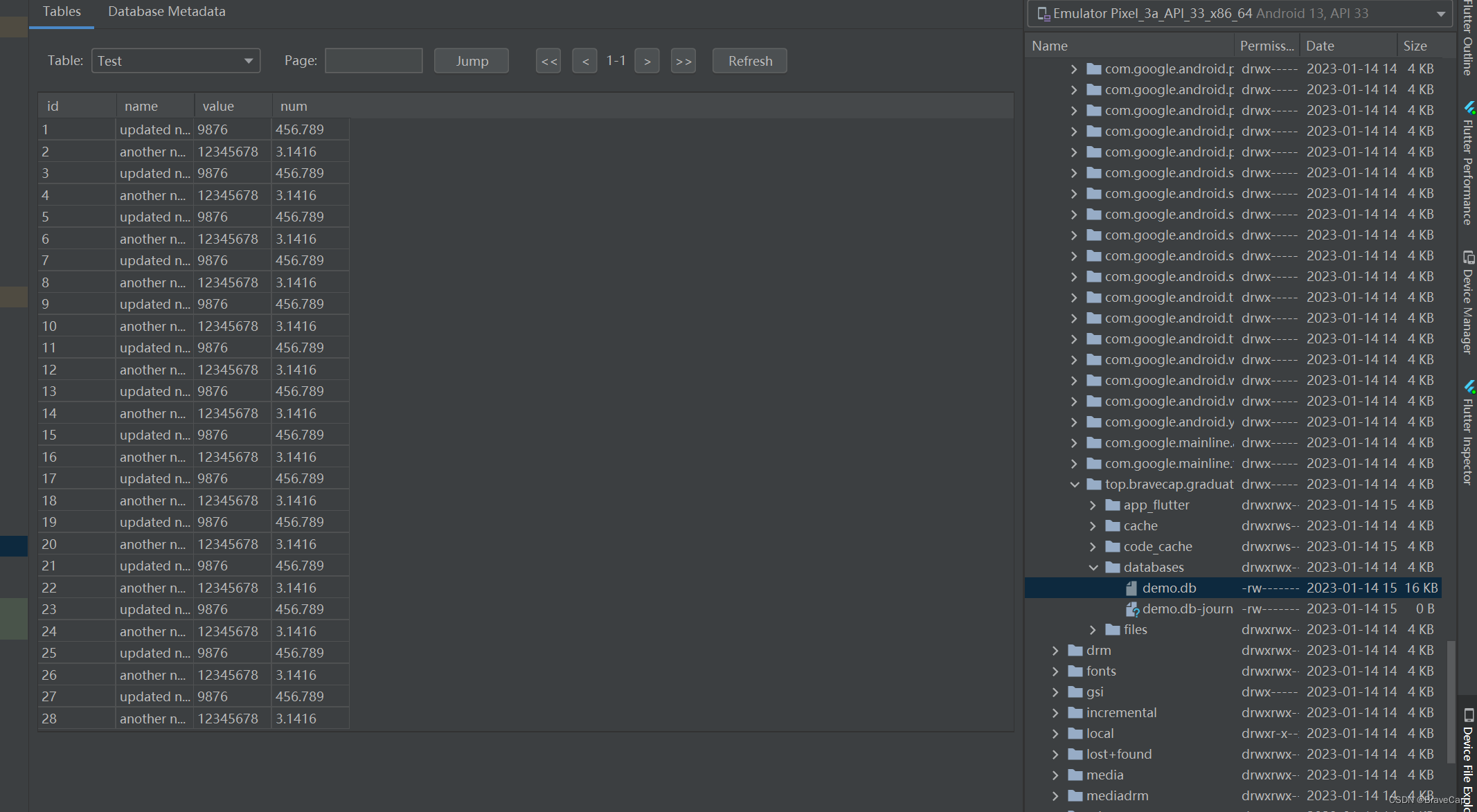Expand the files folder in device manager
The width and height of the screenshot is (1477, 812).
(x=1091, y=629)
